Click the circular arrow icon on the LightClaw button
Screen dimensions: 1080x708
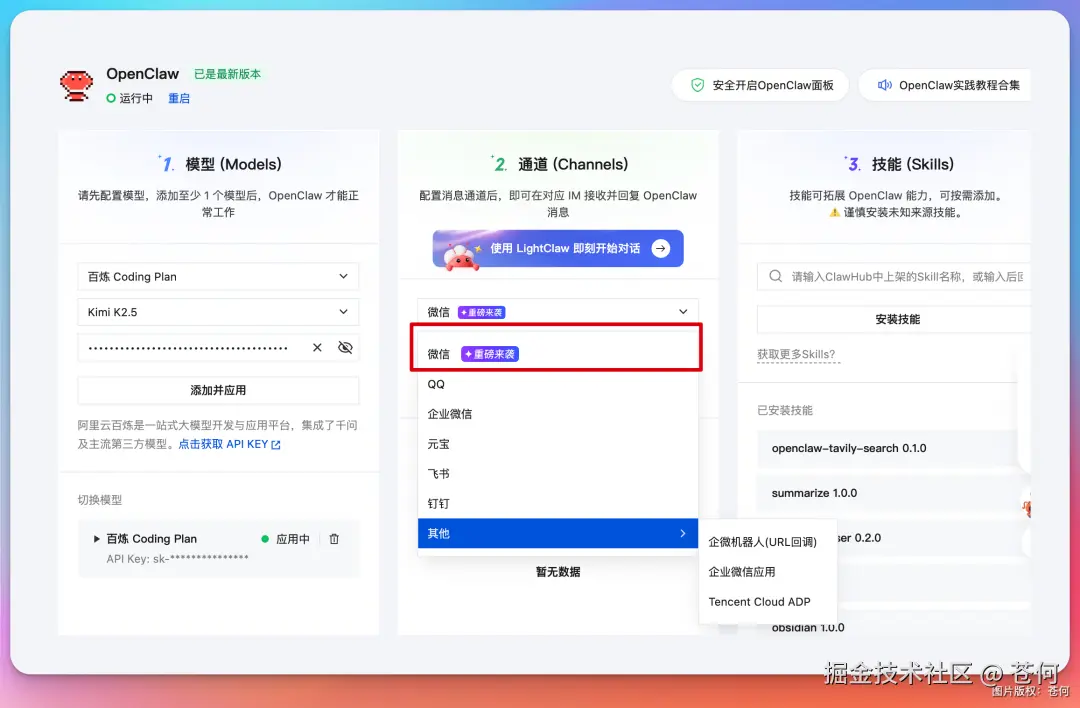tap(658, 247)
